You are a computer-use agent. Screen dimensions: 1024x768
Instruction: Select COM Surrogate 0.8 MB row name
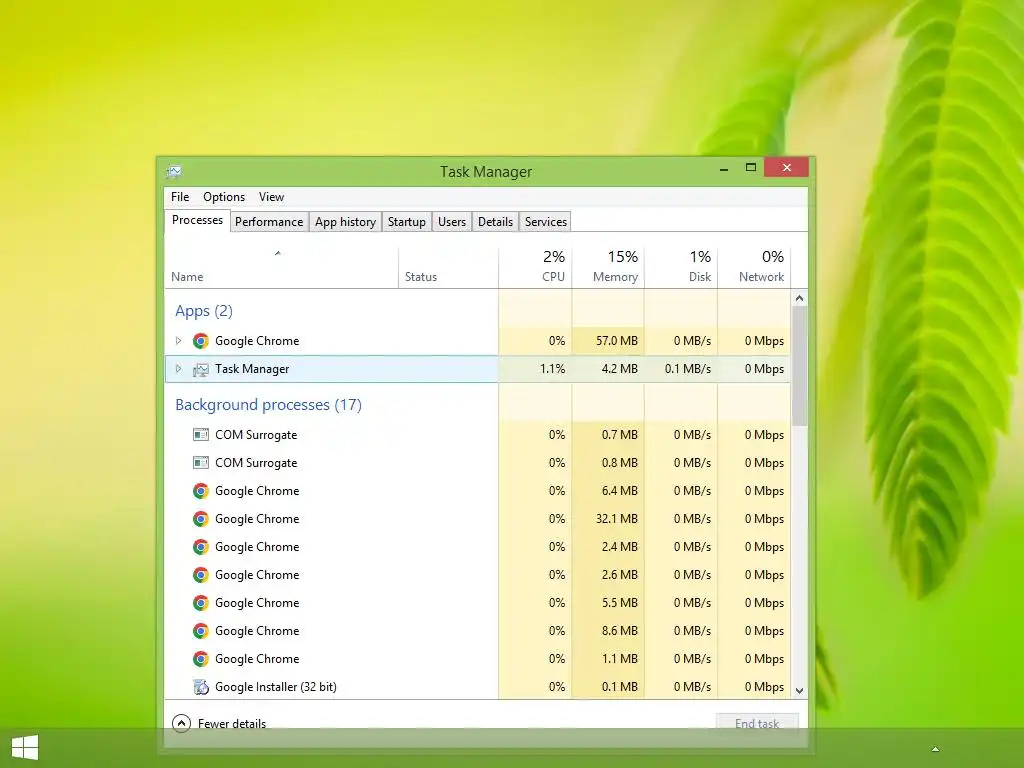[x=256, y=463]
